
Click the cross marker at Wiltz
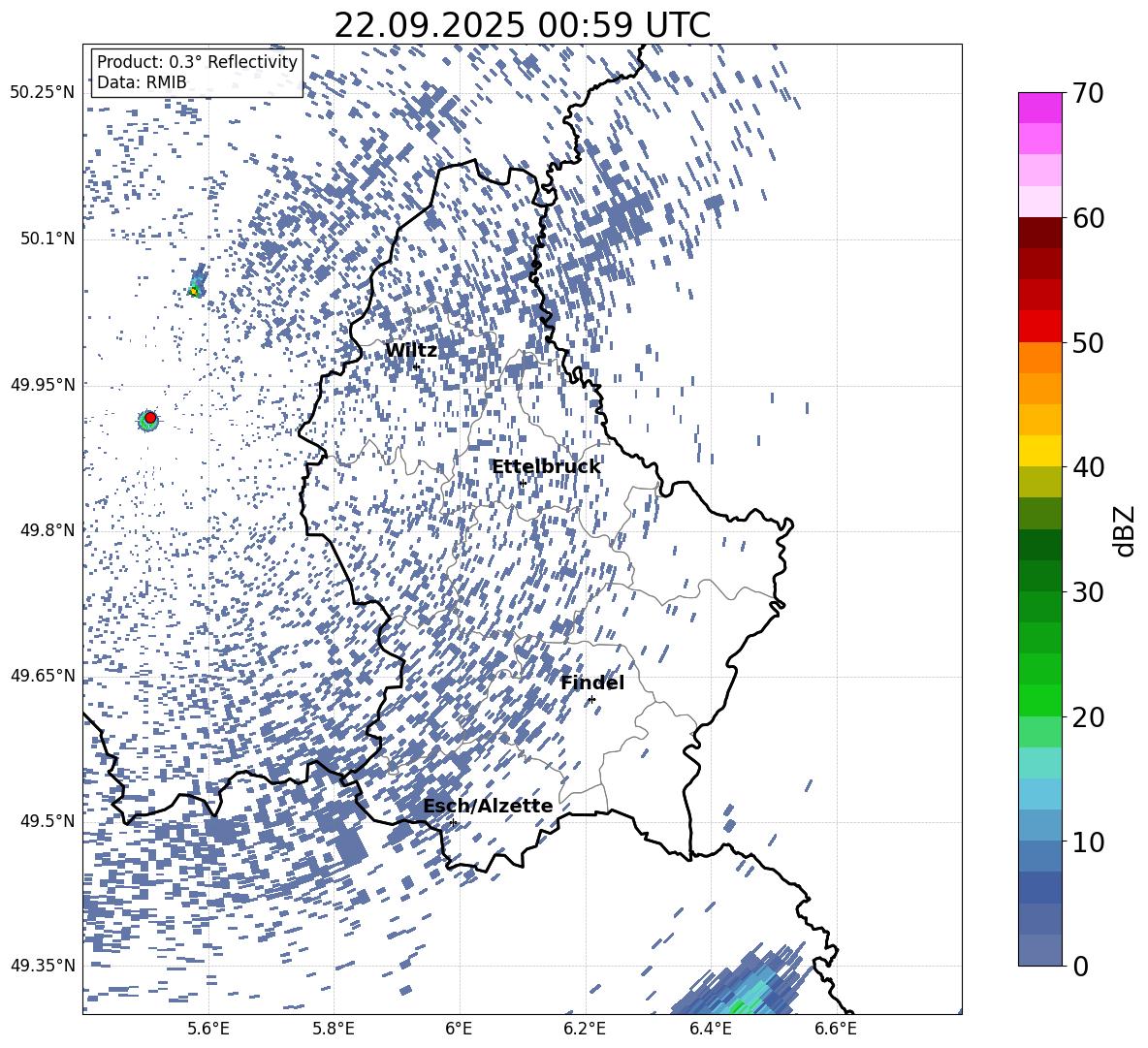416,366
